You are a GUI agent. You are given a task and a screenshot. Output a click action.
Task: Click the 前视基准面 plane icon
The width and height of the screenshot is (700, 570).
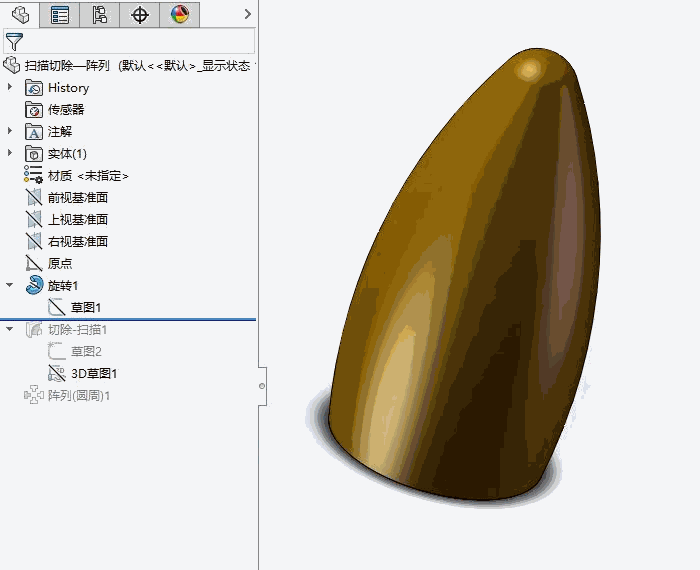[x=34, y=197]
